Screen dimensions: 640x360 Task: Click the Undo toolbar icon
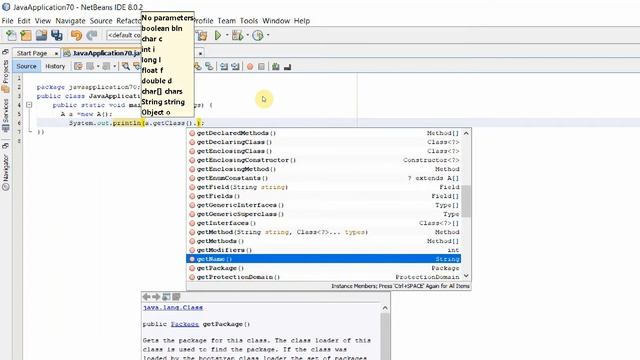pyautogui.click(x=76, y=36)
